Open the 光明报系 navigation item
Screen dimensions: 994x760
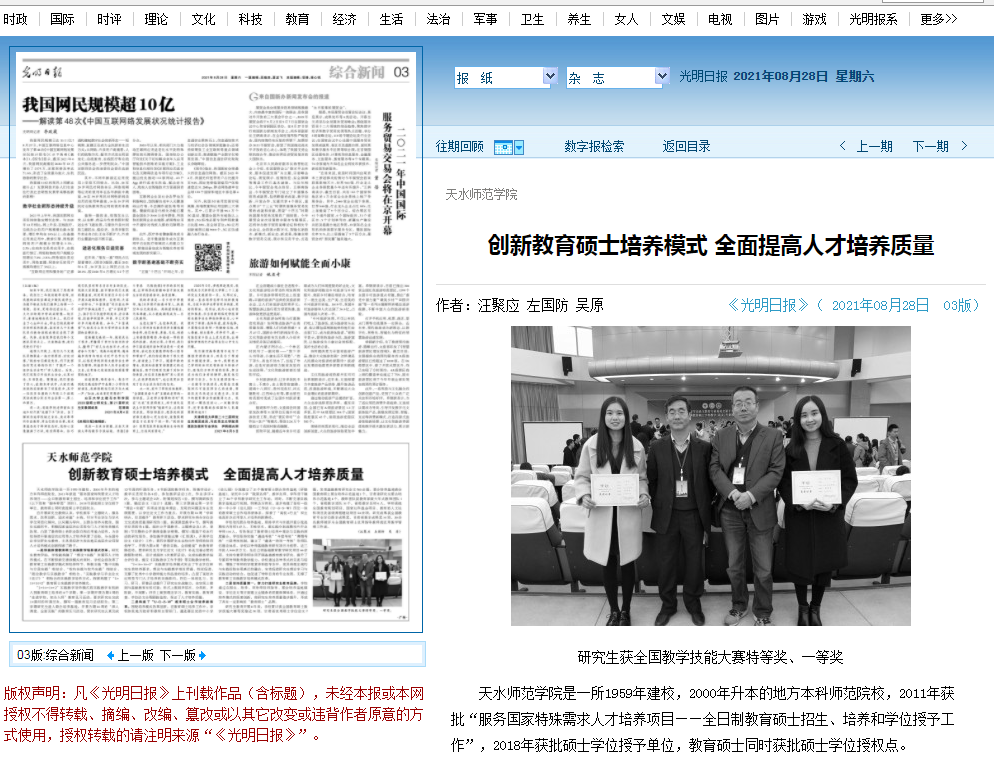873,19
